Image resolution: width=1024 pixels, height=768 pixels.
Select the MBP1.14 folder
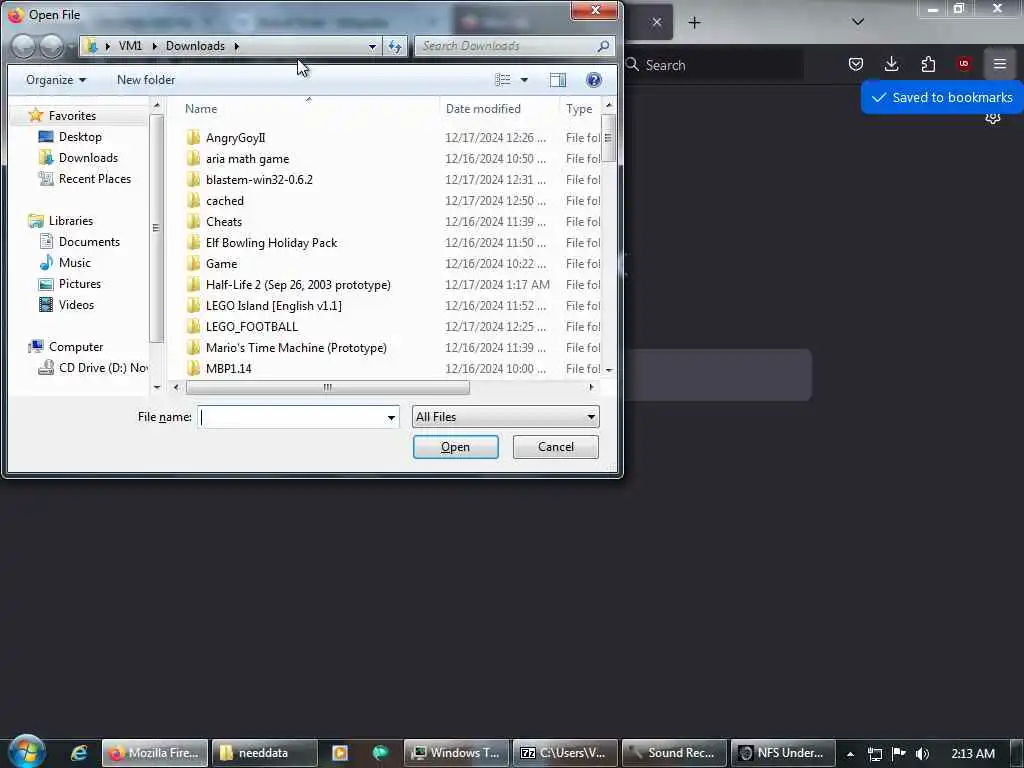point(228,368)
